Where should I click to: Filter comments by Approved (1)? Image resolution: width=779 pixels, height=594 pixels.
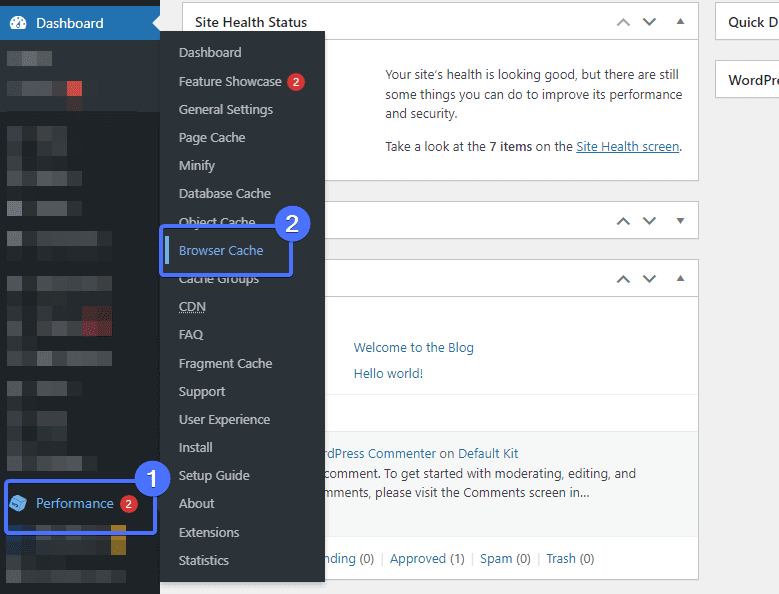pos(427,559)
